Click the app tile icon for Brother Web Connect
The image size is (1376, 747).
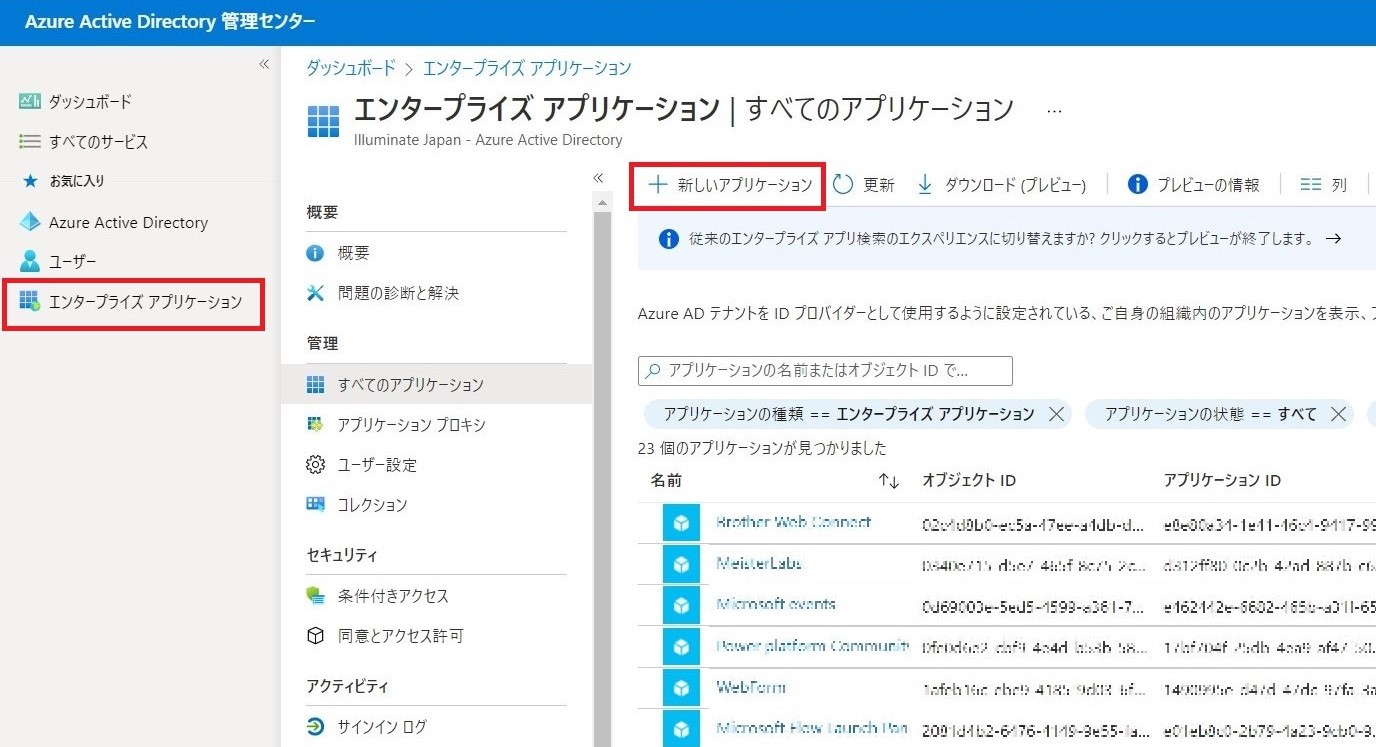tap(681, 523)
